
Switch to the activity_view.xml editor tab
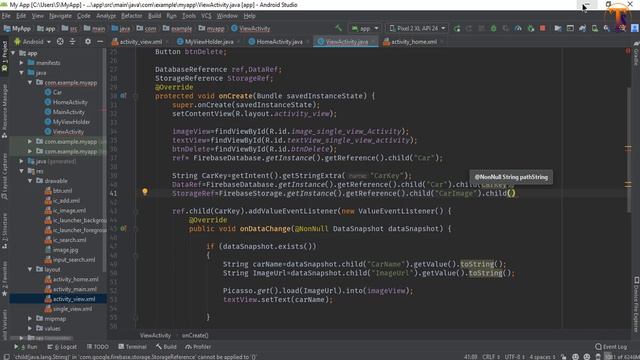click(141, 42)
